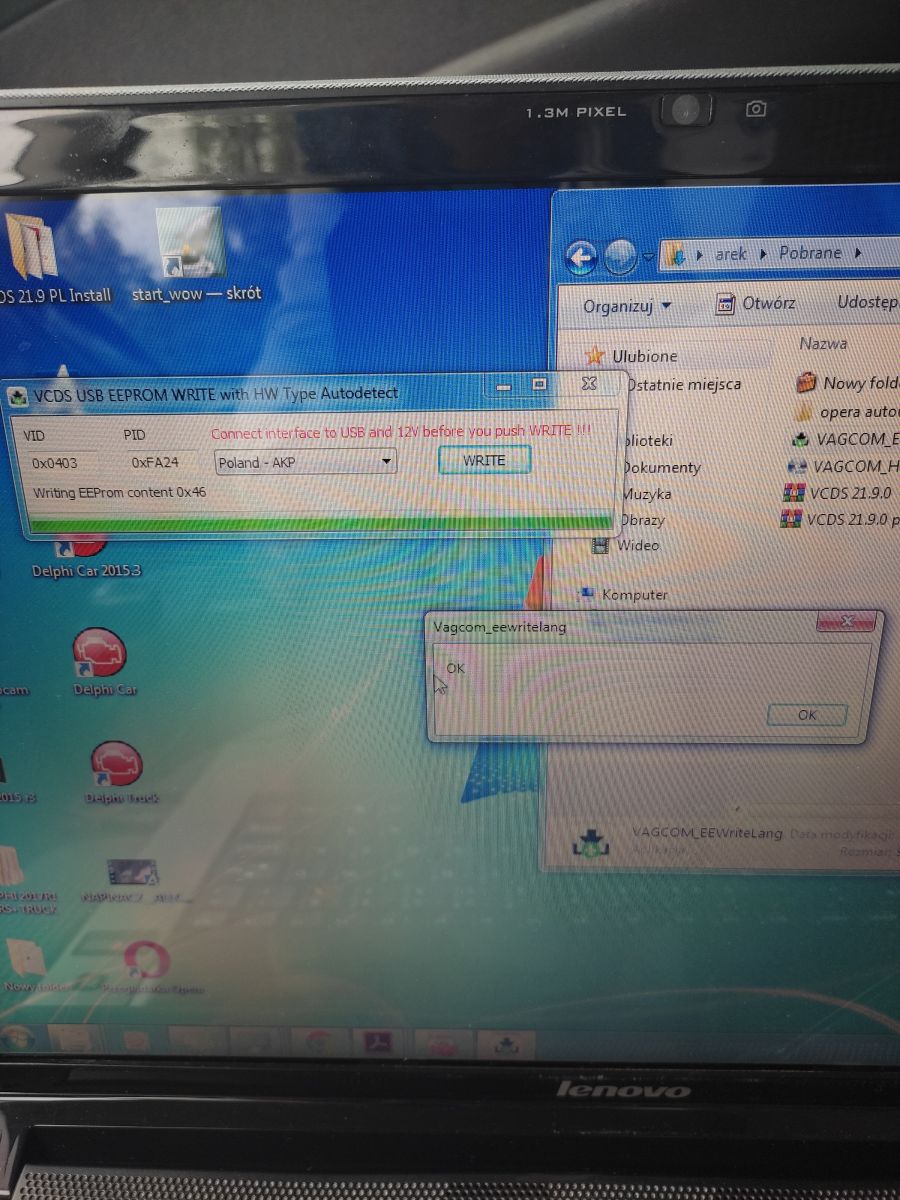The height and width of the screenshot is (1200, 900).
Task: Open the Windows Start menu orb
Action: [18, 1037]
